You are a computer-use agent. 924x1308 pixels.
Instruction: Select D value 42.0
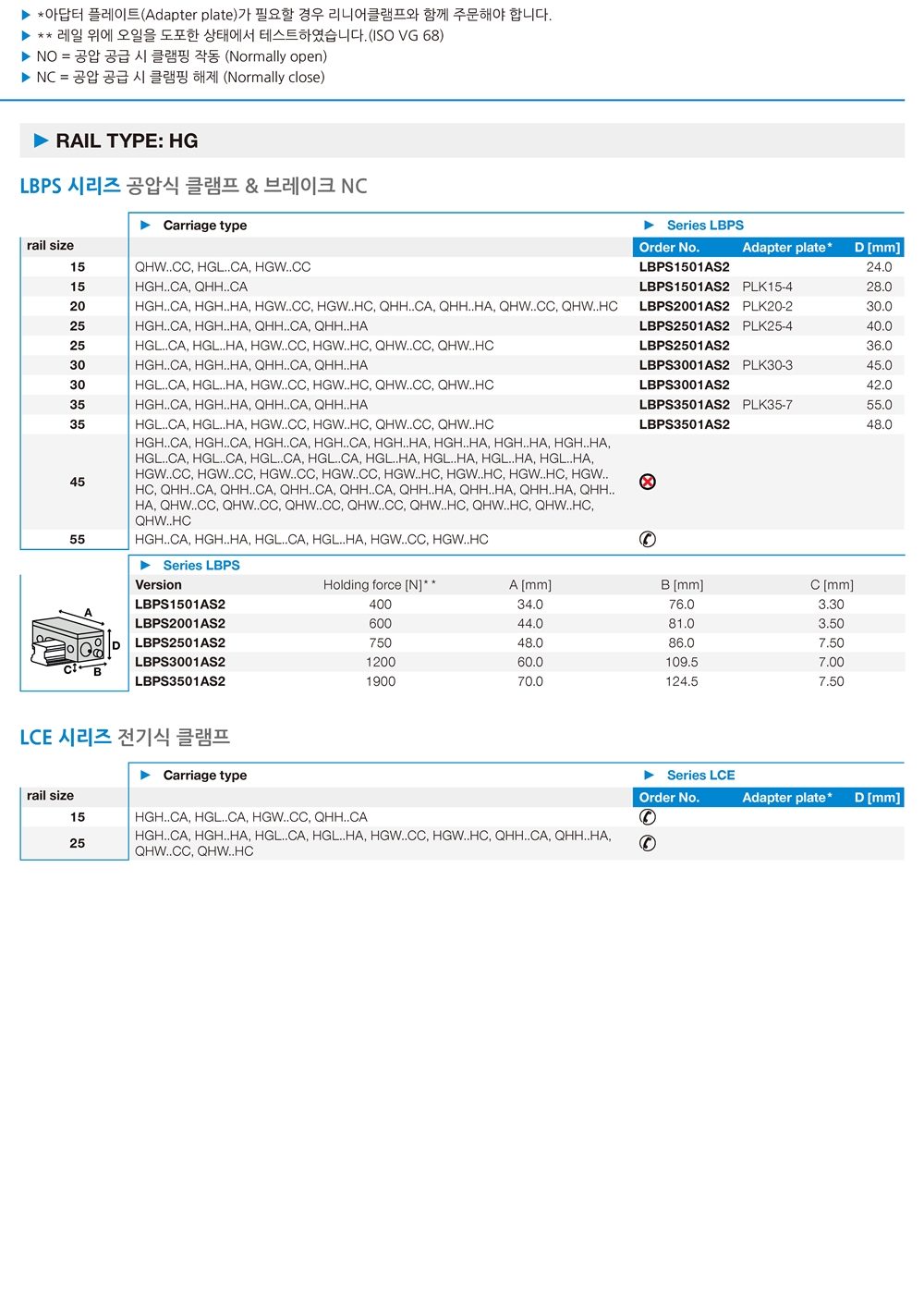(x=879, y=385)
